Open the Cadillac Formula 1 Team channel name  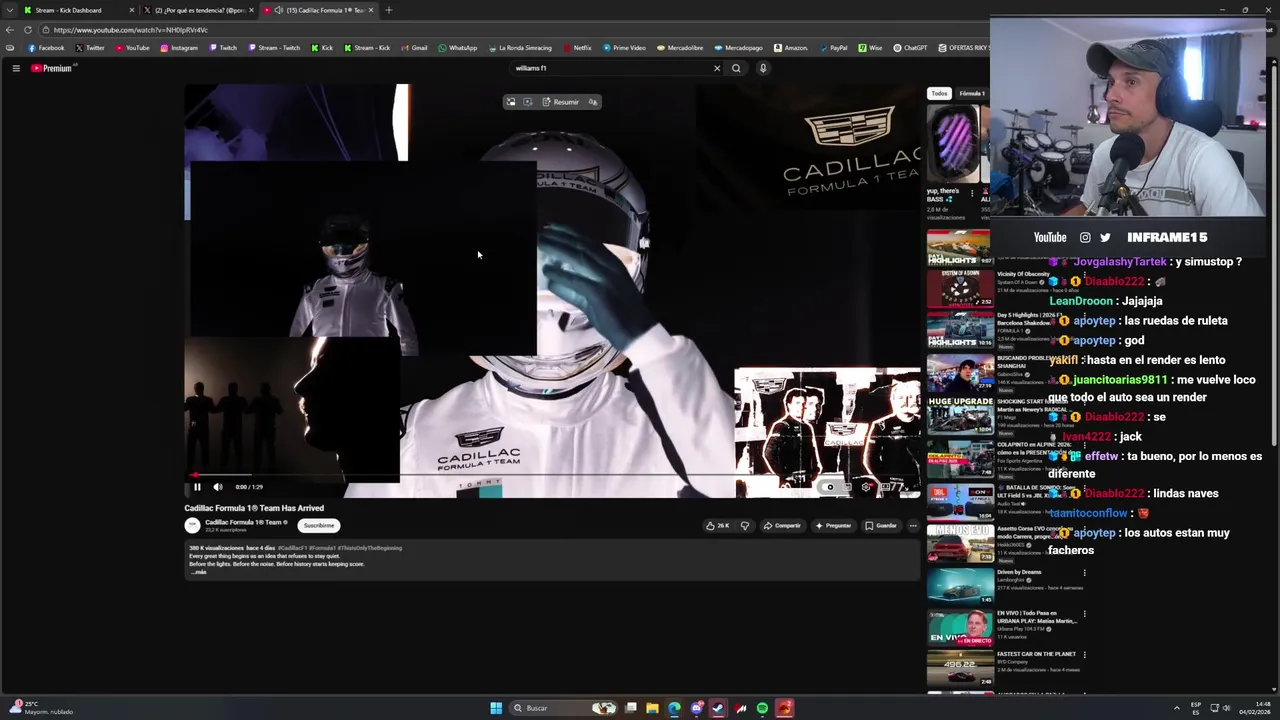244,522
